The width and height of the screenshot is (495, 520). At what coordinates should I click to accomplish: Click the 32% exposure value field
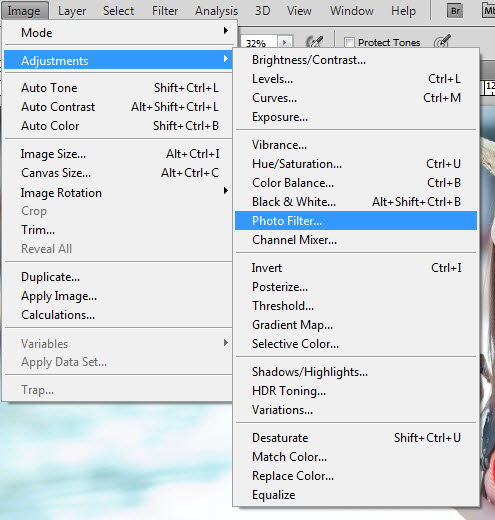coord(260,43)
